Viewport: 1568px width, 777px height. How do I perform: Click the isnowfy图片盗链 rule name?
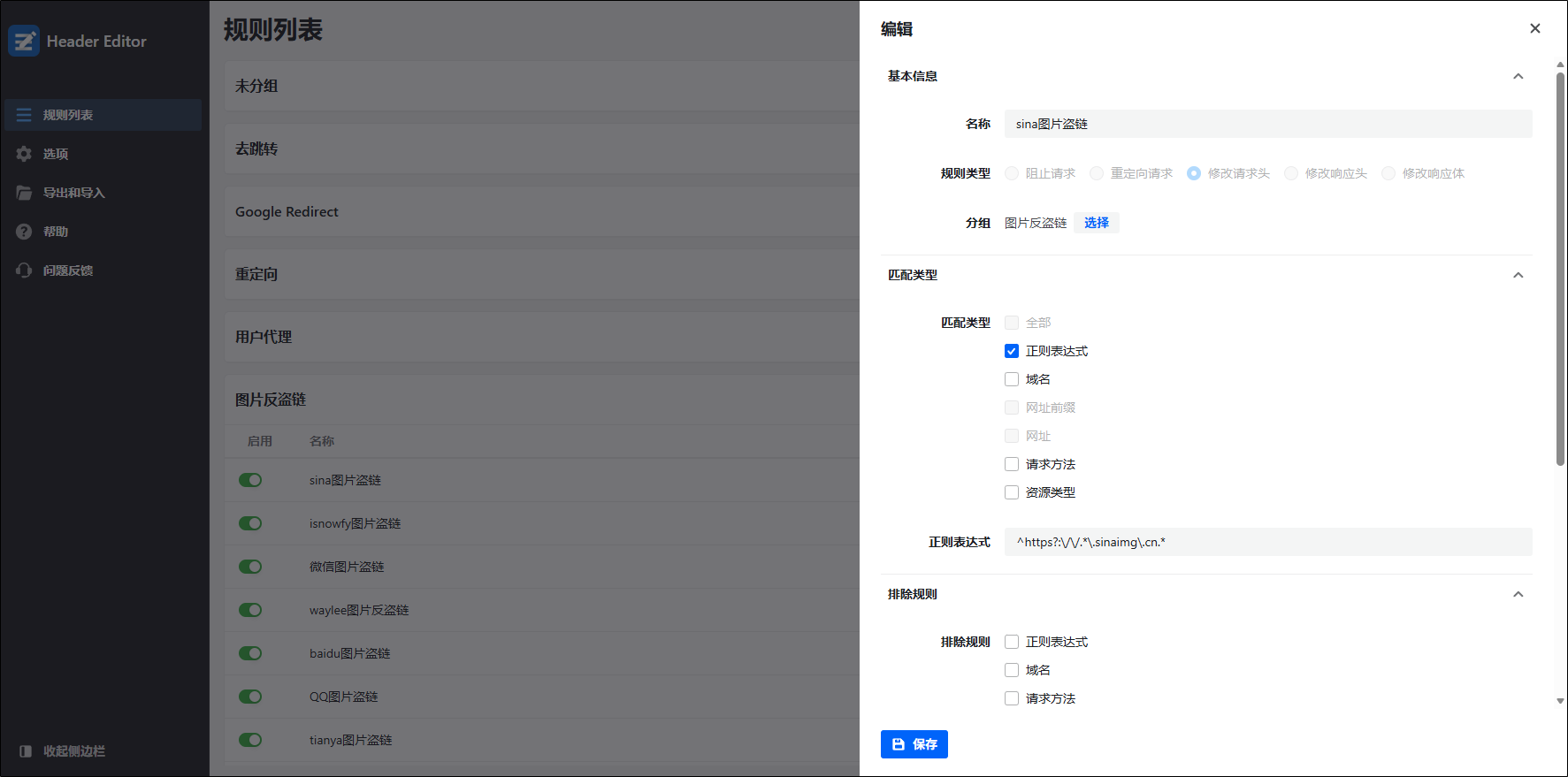click(x=355, y=523)
